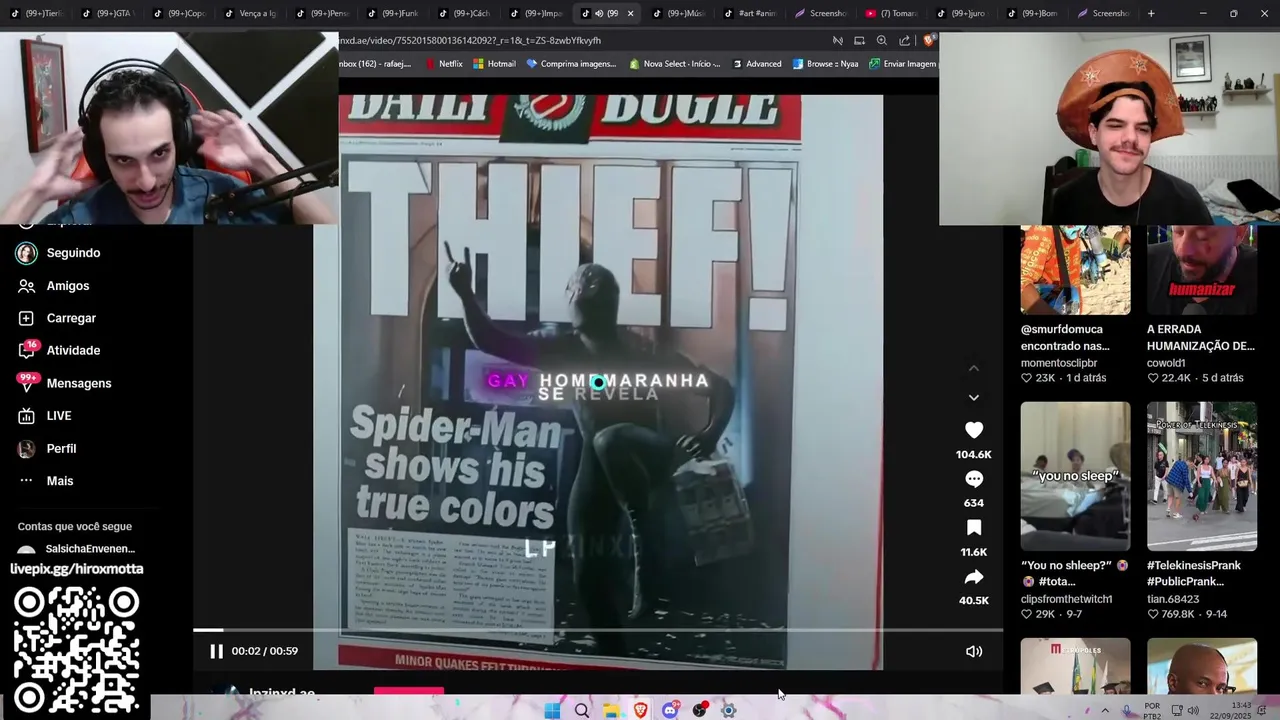Click the browser zoom magnifier icon
1280x720 pixels.
[x=881, y=41]
